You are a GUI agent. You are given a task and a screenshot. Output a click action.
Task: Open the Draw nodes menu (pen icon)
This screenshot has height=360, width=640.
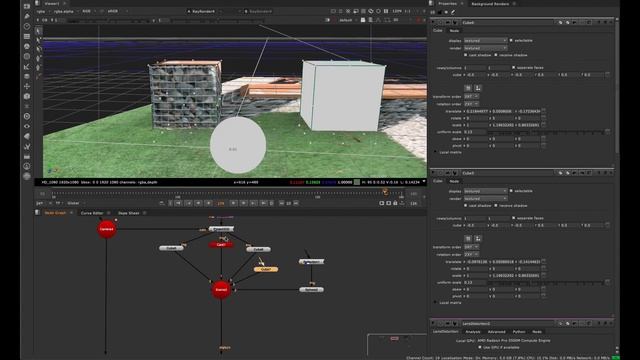coord(27,16)
